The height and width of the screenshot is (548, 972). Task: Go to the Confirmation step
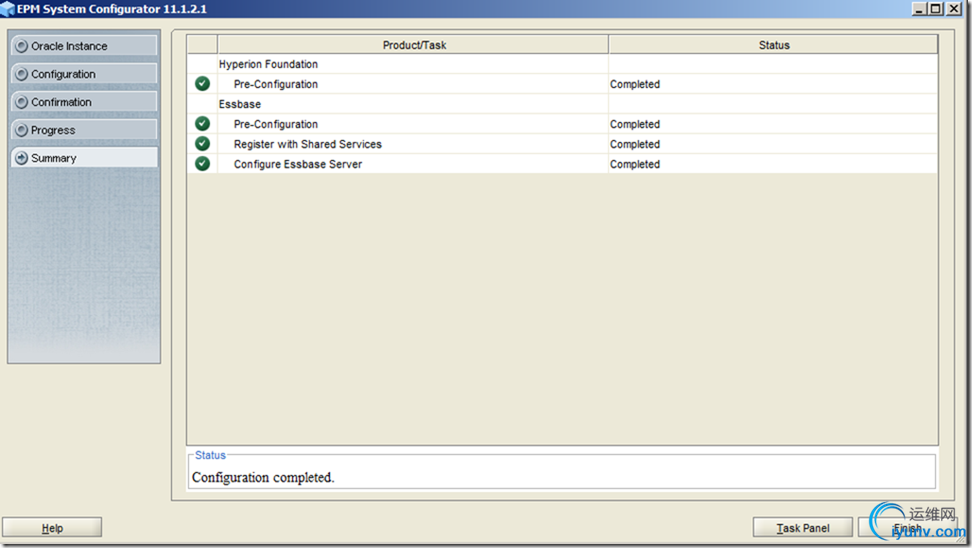click(84, 102)
